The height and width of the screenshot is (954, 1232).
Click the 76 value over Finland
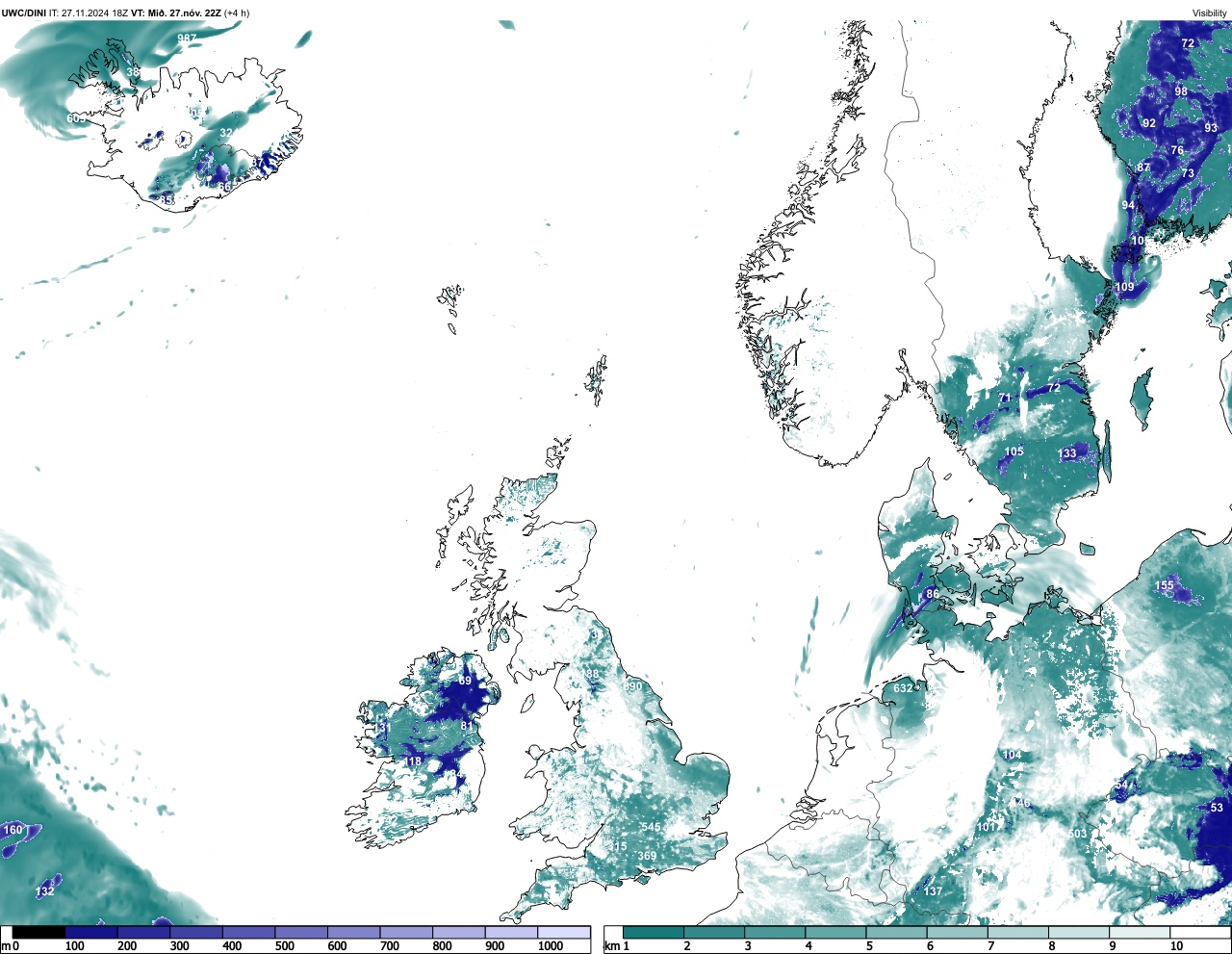point(1177,150)
